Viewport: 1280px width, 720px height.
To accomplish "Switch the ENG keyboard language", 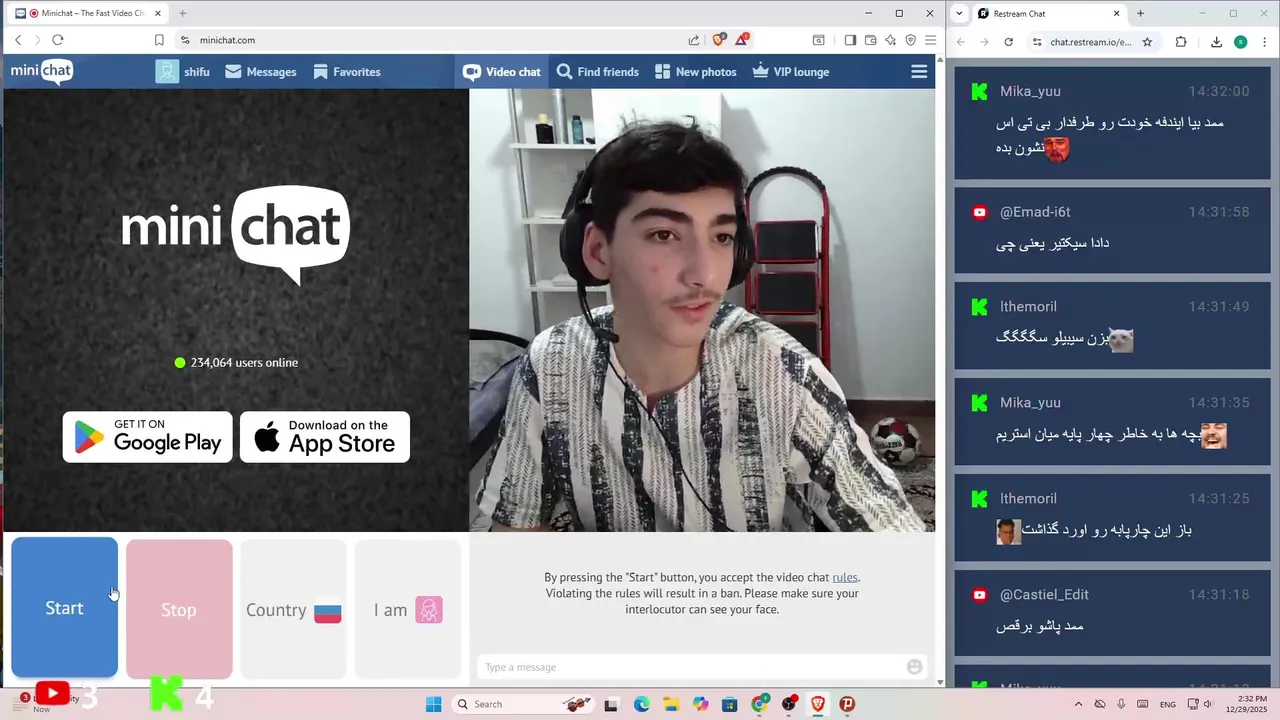I will [1167, 704].
